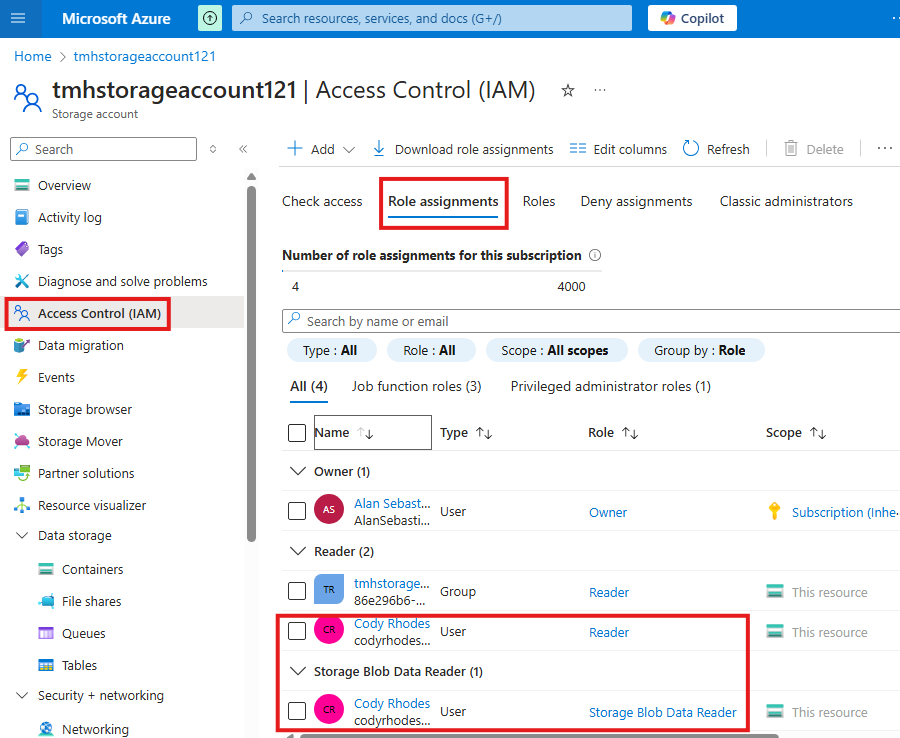900x738 pixels.
Task: Open the Azure portal hamburger menu
Action: (x=18, y=18)
